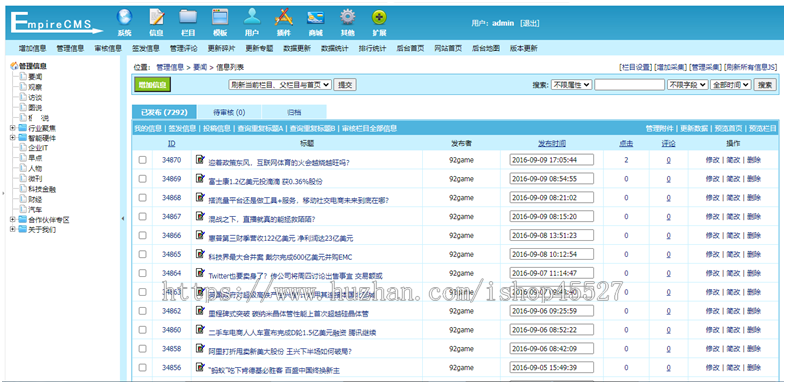Click edit icon on row 34866
The height and width of the screenshot is (384, 786).
(200, 235)
